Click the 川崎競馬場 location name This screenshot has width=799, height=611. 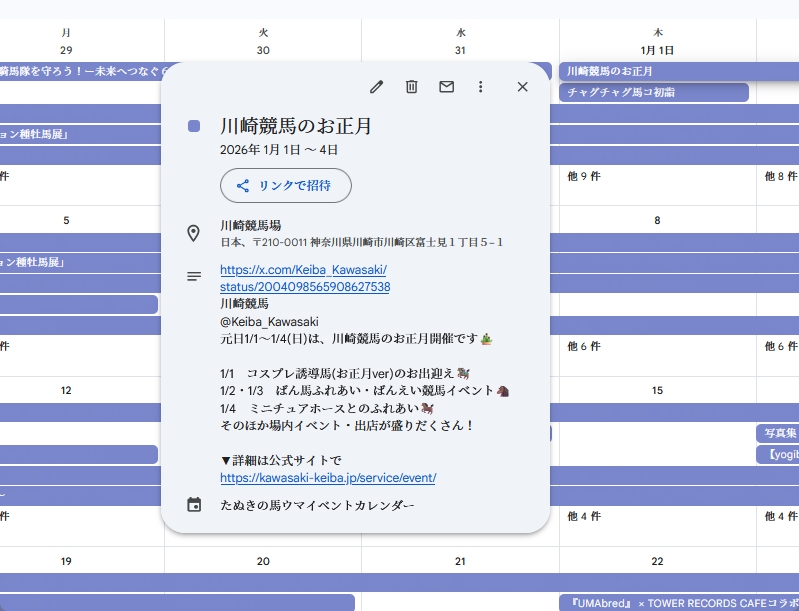(x=250, y=226)
